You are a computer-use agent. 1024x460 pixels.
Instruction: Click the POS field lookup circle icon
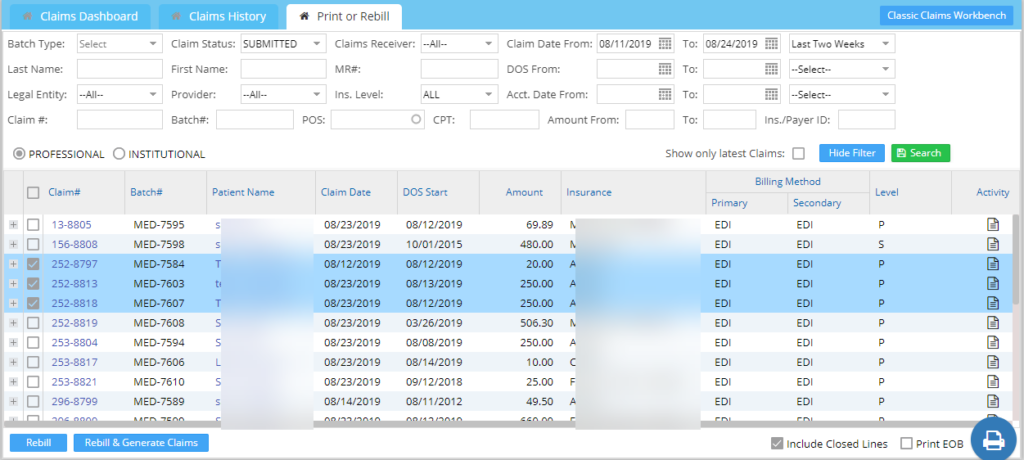coord(416,120)
